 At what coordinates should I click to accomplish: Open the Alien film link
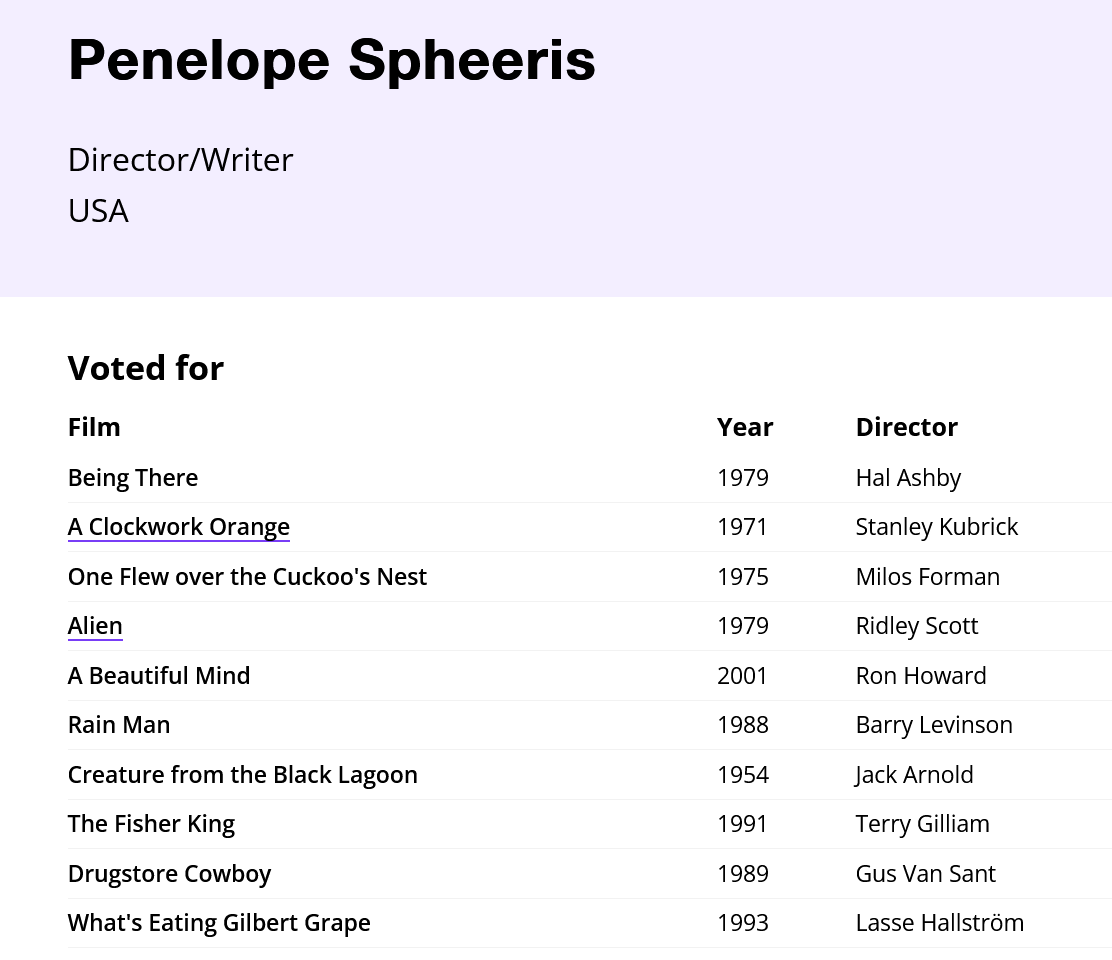click(95, 626)
